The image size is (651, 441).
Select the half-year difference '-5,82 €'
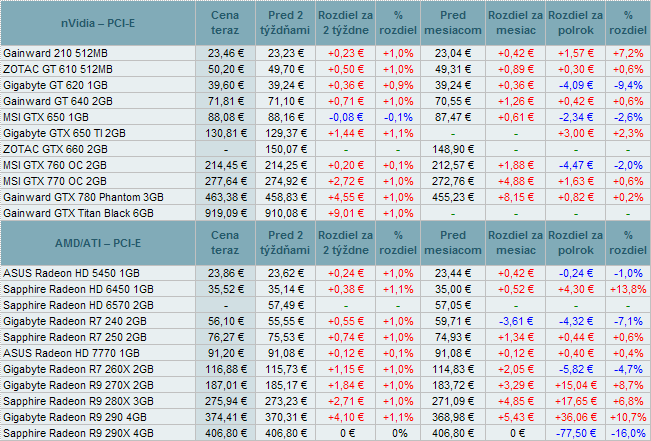click(x=576, y=369)
